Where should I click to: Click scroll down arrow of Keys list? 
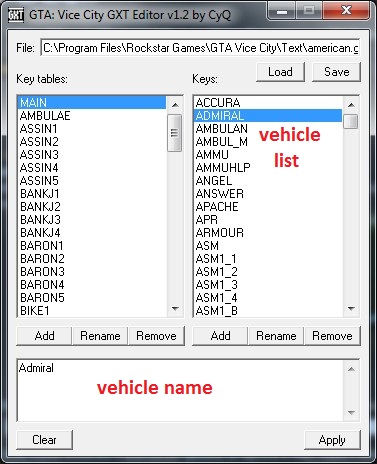(351, 308)
